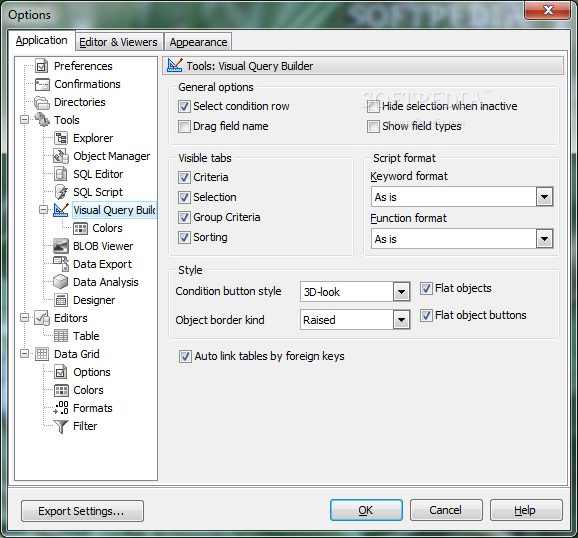Collapse the Visual Query Builder node

[x=43, y=210]
